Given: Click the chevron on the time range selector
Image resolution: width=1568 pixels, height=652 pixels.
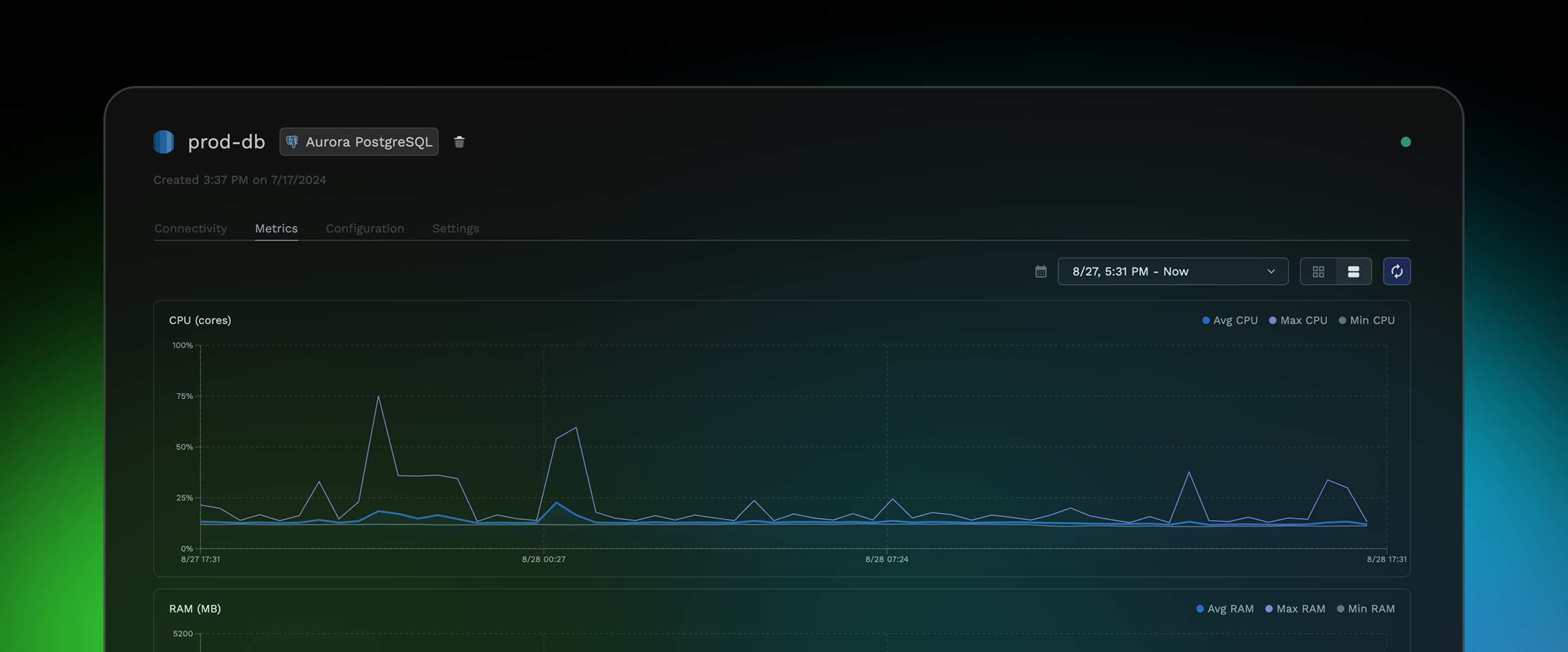Looking at the screenshot, I should tap(1271, 271).
